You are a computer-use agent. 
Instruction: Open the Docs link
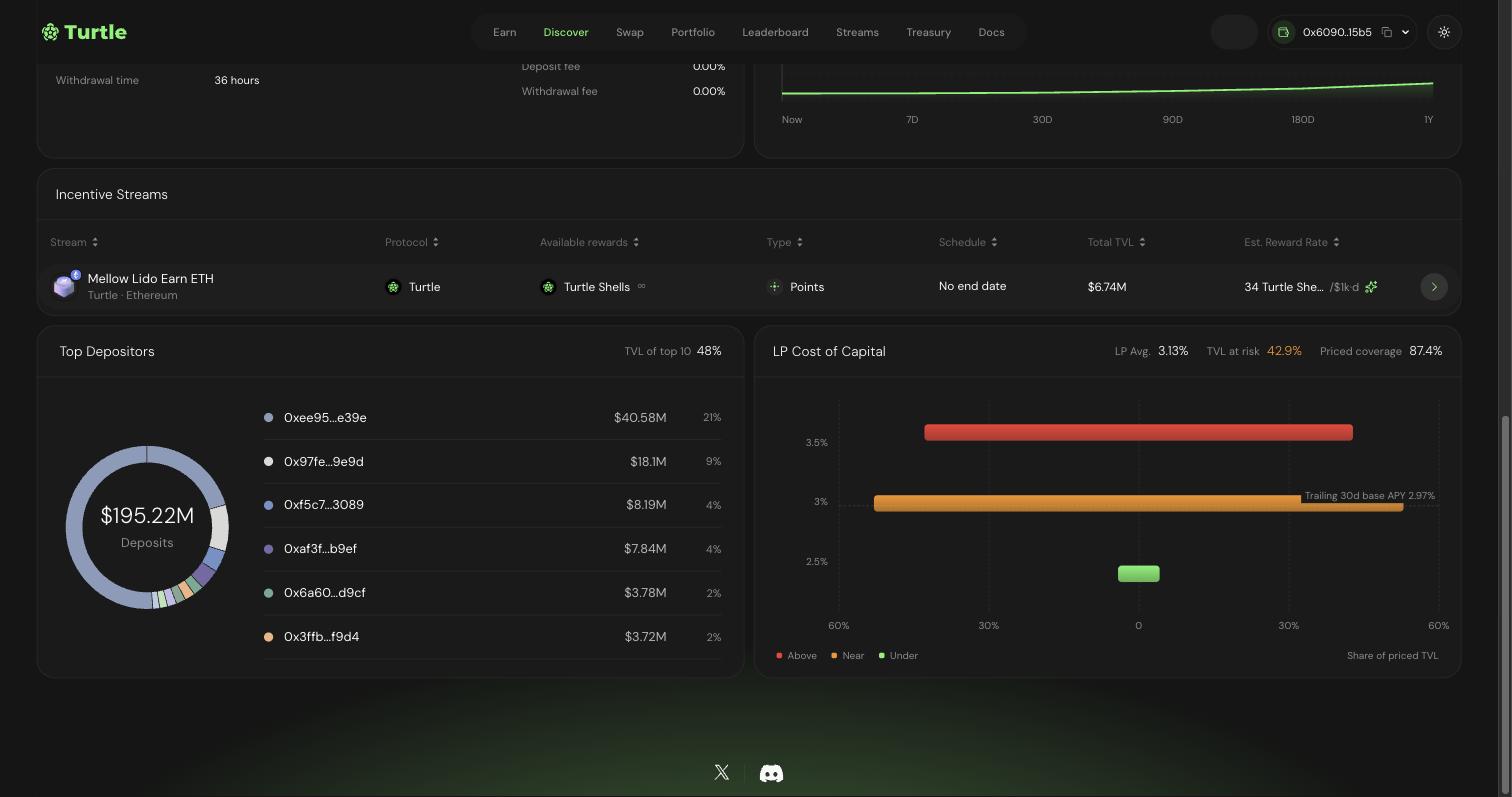991,32
